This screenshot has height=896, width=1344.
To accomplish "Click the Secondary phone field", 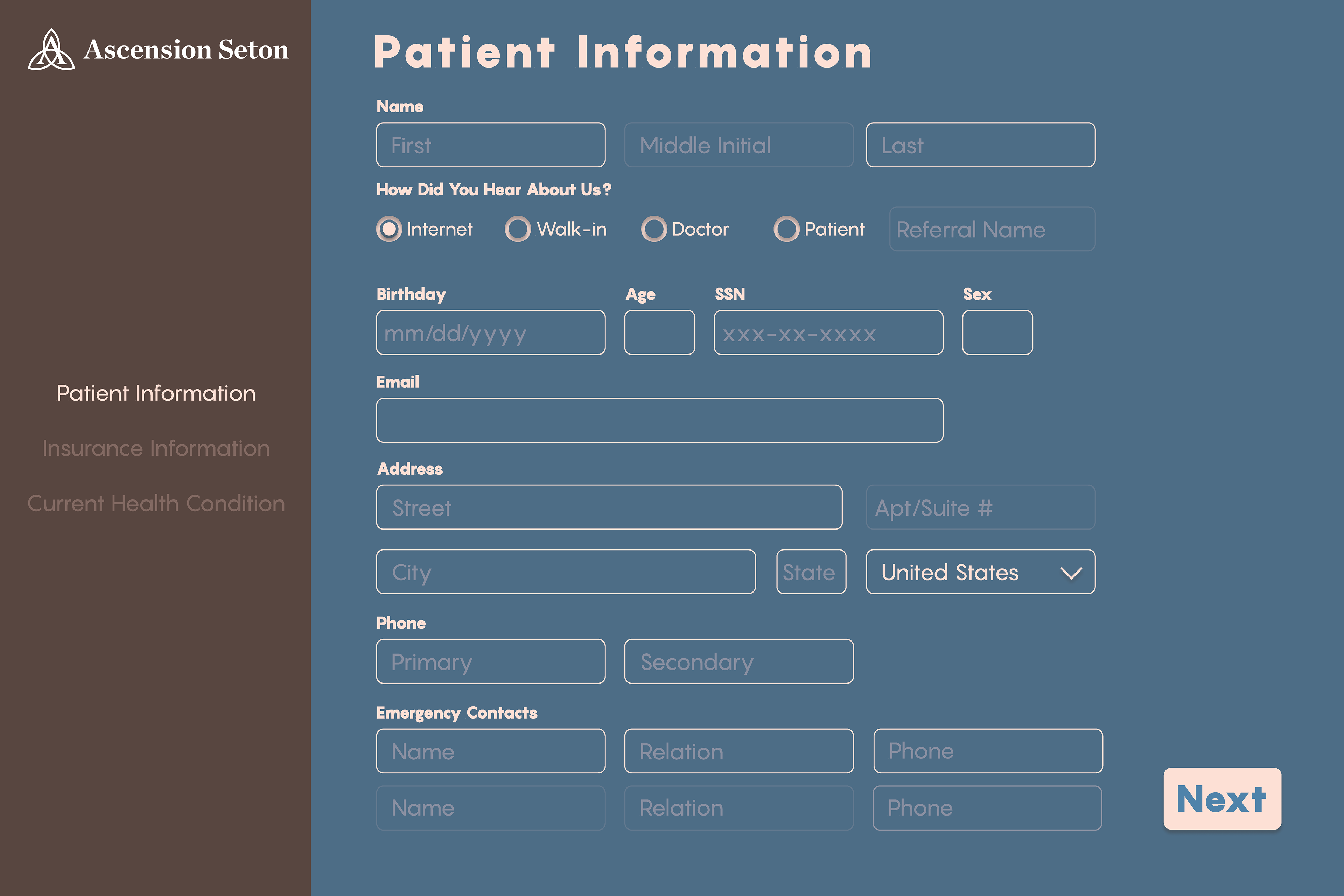I will [x=739, y=662].
